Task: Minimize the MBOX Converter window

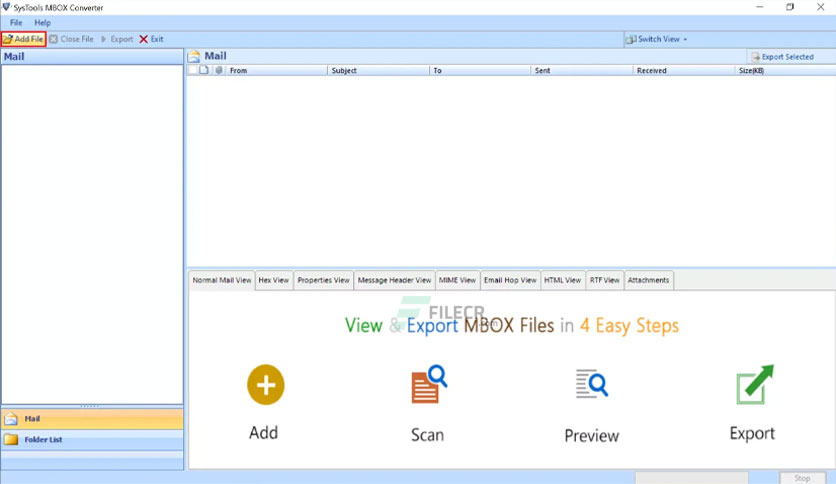Action: pos(759,7)
